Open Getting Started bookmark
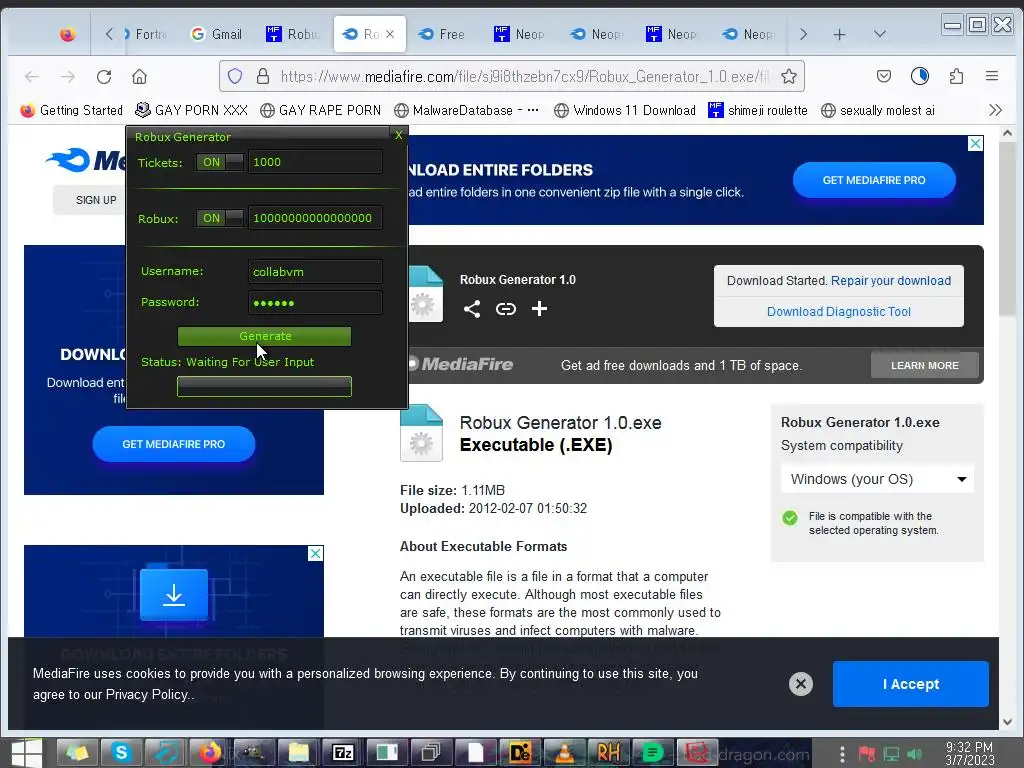 point(72,110)
